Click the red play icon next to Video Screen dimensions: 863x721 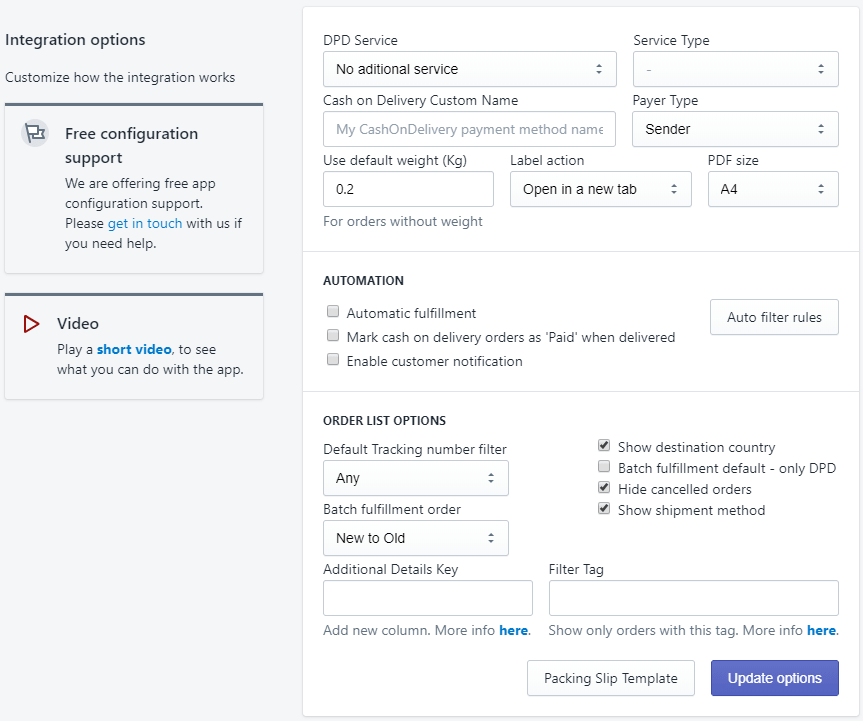(31, 324)
